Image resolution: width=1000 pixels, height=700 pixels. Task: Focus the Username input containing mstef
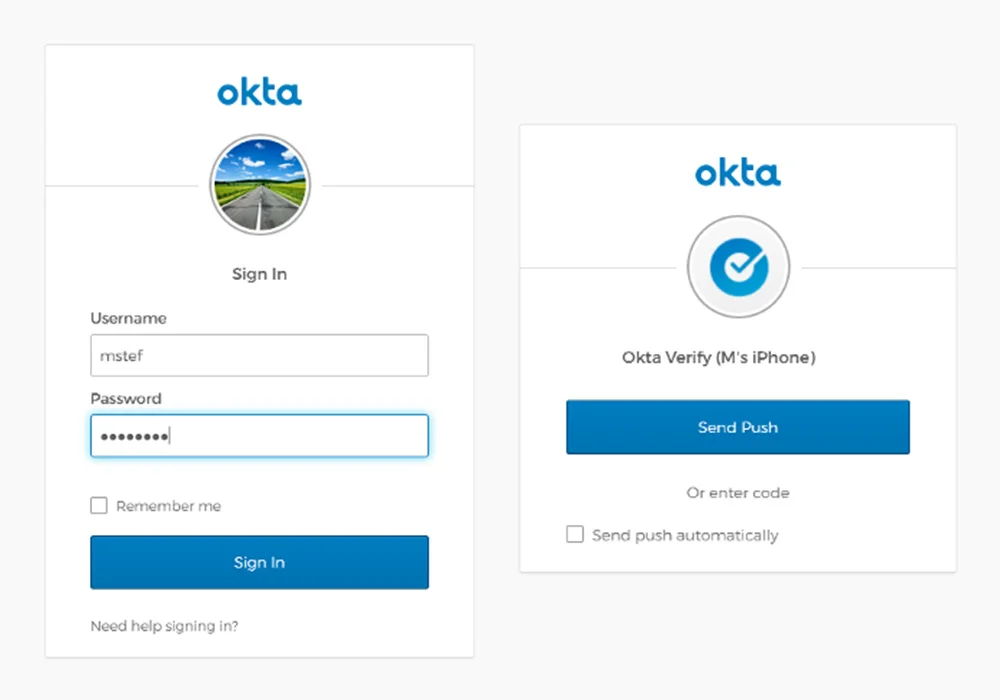pyautogui.click(x=259, y=355)
